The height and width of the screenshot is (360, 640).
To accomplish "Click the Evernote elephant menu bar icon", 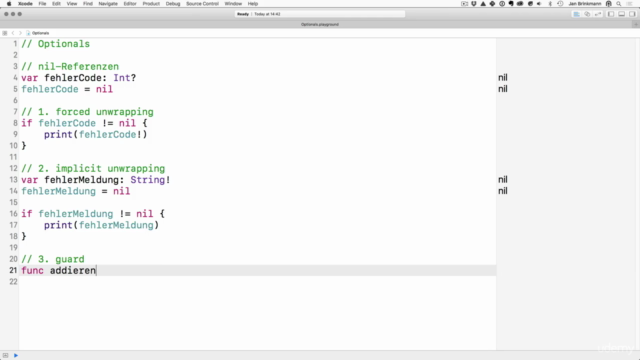I will [x=511, y=4].
